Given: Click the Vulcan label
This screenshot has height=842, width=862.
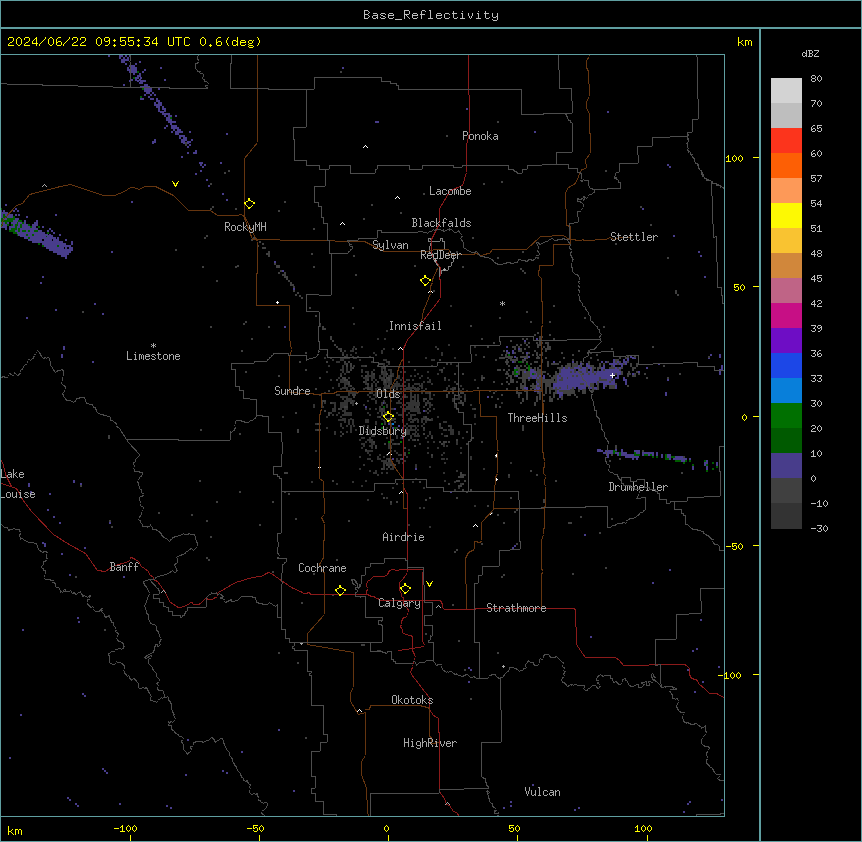Looking at the screenshot, I should [x=543, y=792].
